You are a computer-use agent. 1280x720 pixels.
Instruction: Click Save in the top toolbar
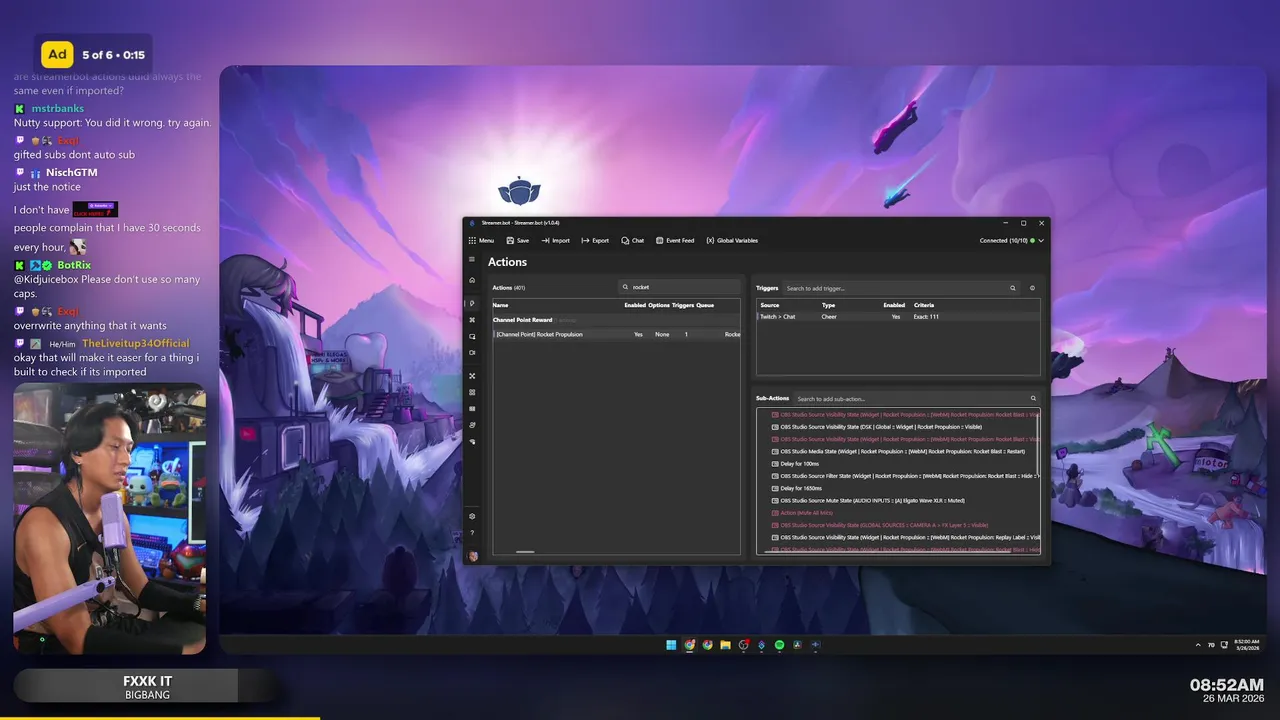(518, 240)
